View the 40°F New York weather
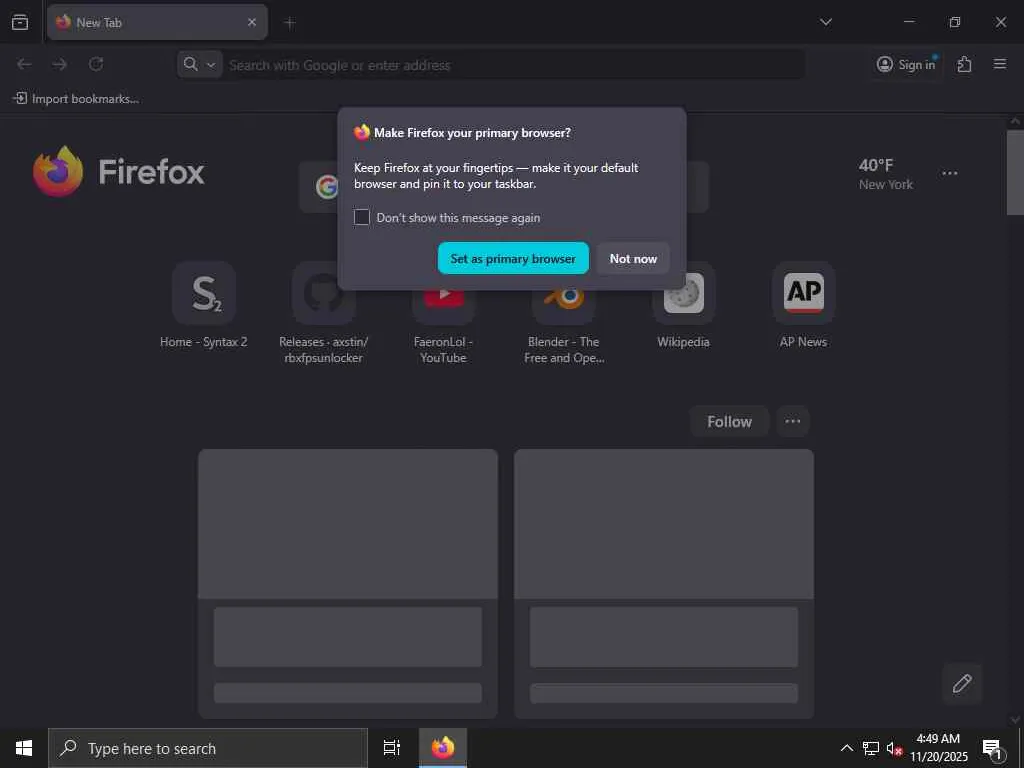Viewport: 1024px width, 768px height. pos(886,174)
